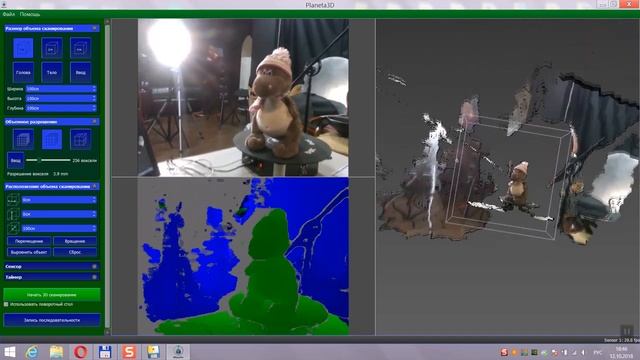Click the color camera preview image
This screenshot has width=640, height=360.
[243, 98]
